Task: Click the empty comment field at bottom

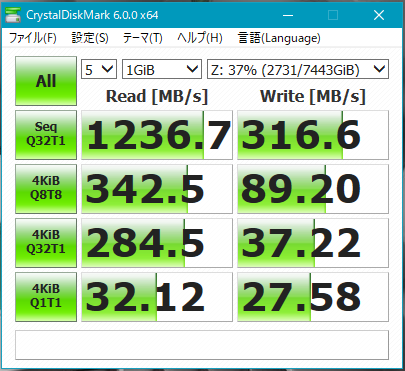Action: (x=202, y=345)
